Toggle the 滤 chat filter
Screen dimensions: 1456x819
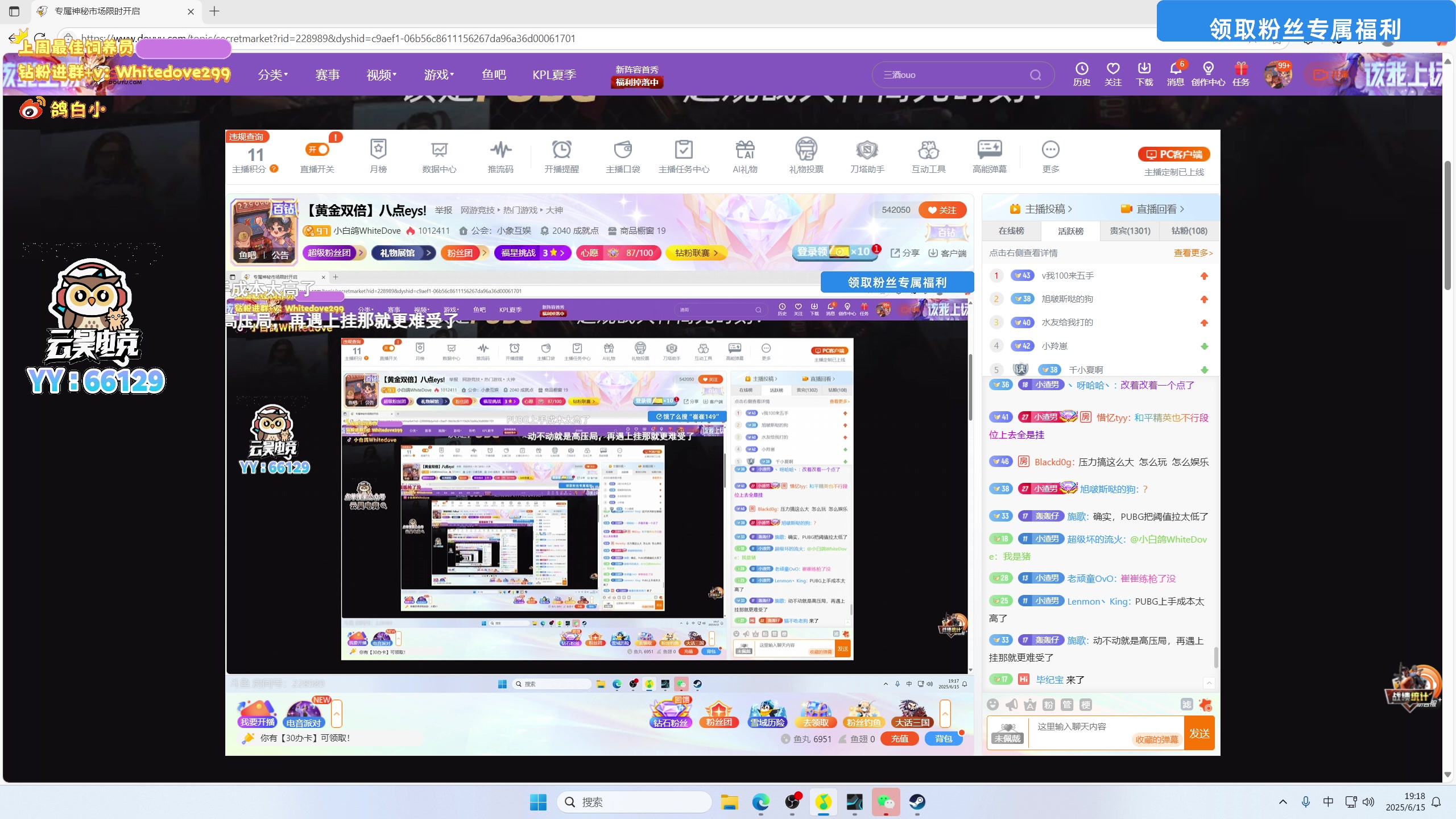(1186, 705)
